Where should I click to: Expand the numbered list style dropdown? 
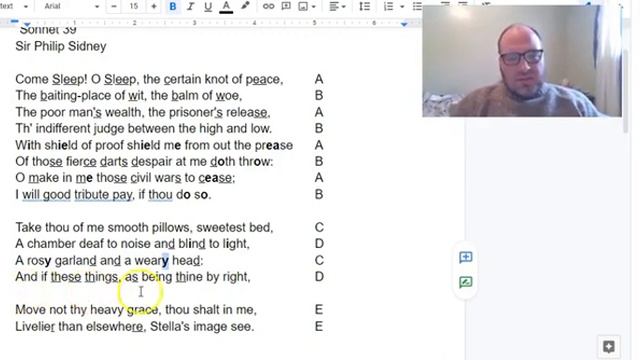point(402,7)
